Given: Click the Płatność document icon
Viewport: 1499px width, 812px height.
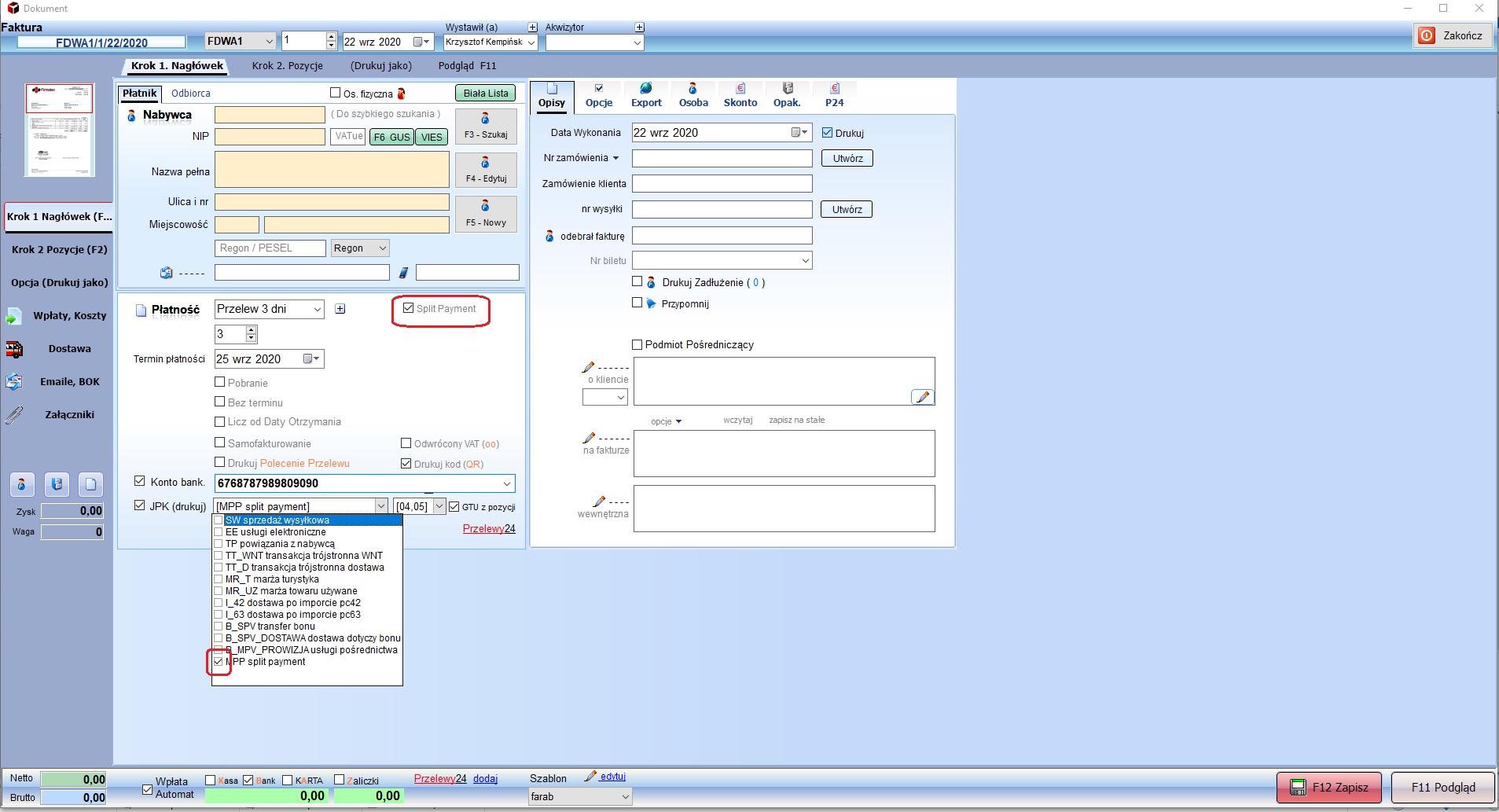Looking at the screenshot, I should click(x=141, y=310).
